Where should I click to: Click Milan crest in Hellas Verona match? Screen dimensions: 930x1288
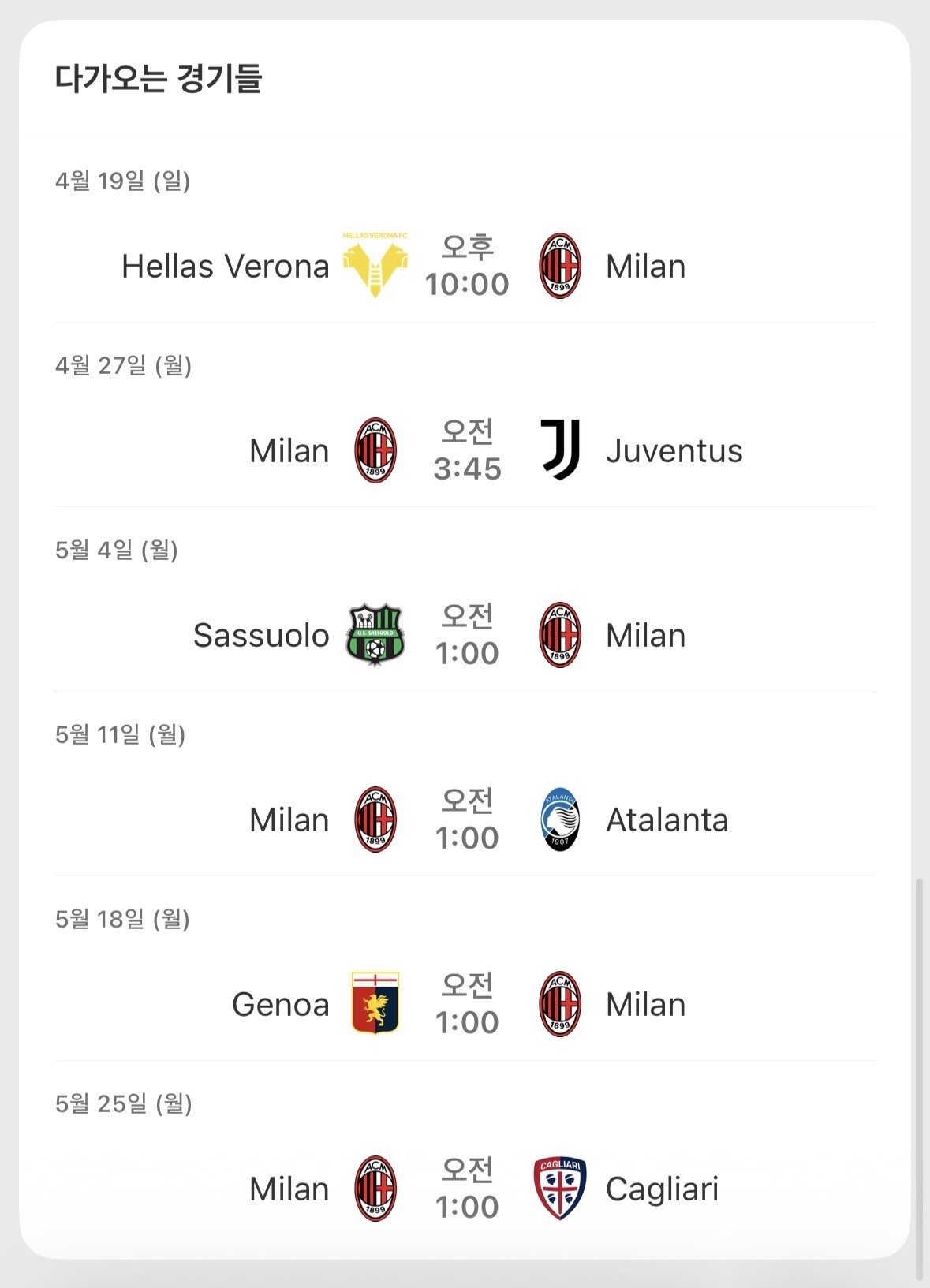pyautogui.click(x=560, y=266)
